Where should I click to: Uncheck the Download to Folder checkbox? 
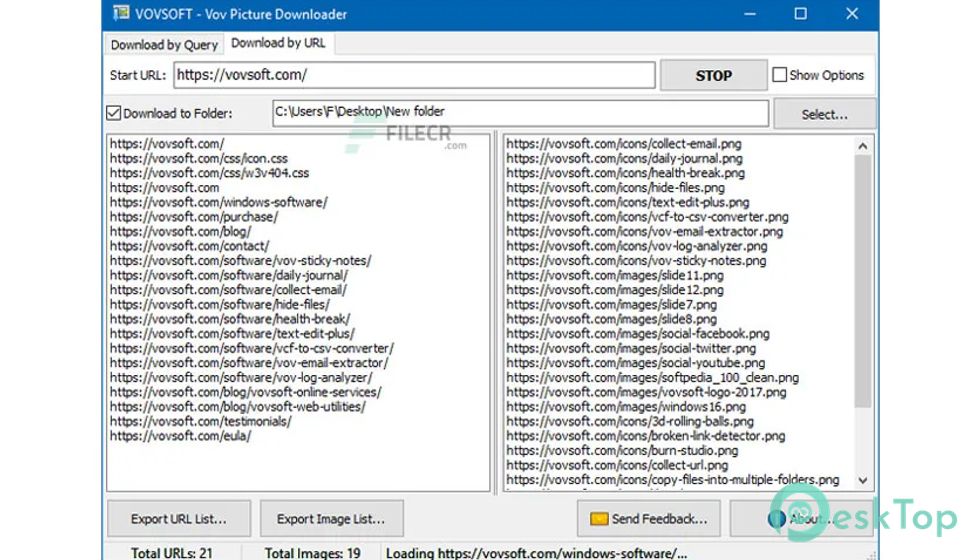point(113,113)
